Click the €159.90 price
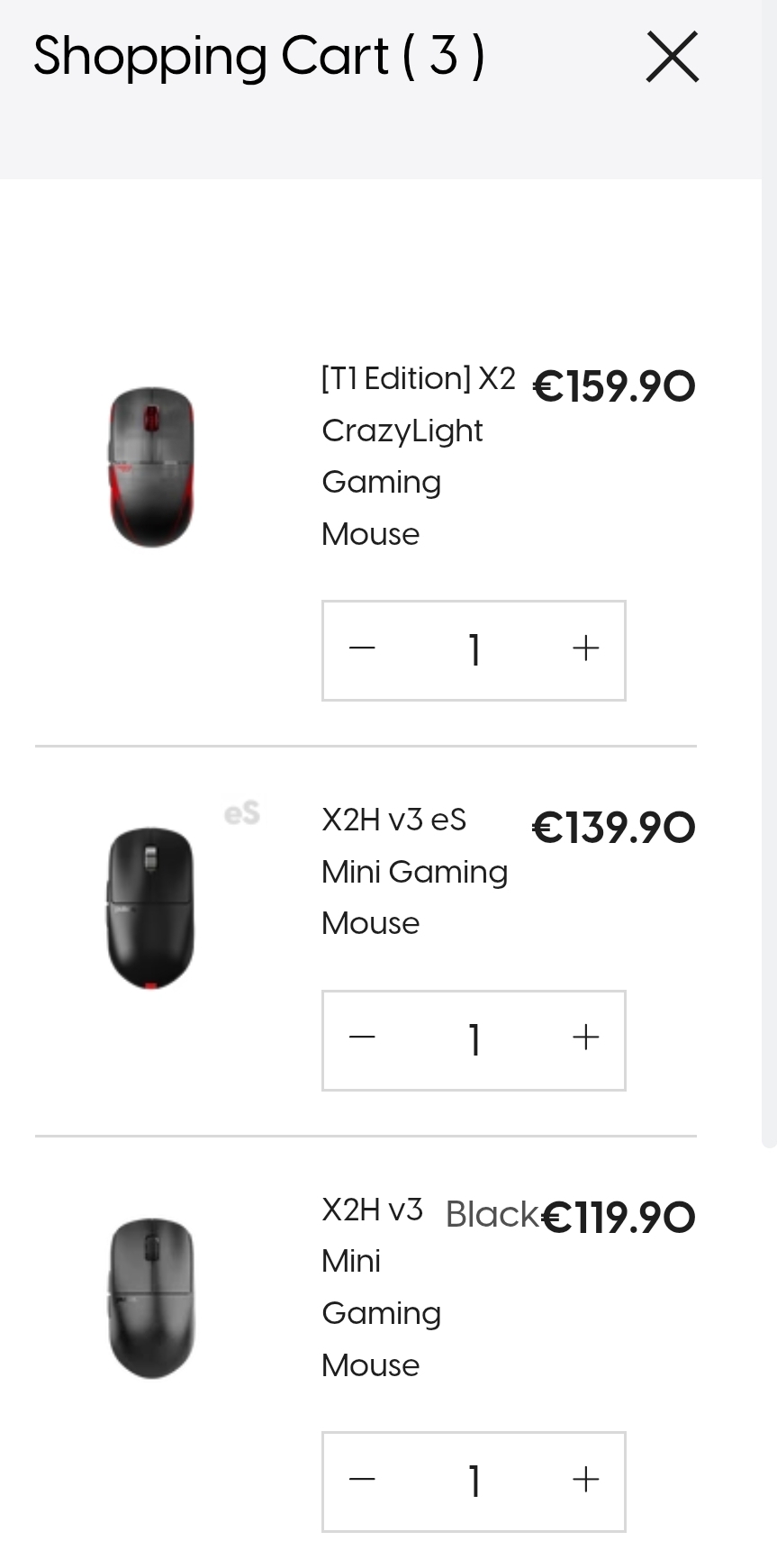 [x=614, y=386]
